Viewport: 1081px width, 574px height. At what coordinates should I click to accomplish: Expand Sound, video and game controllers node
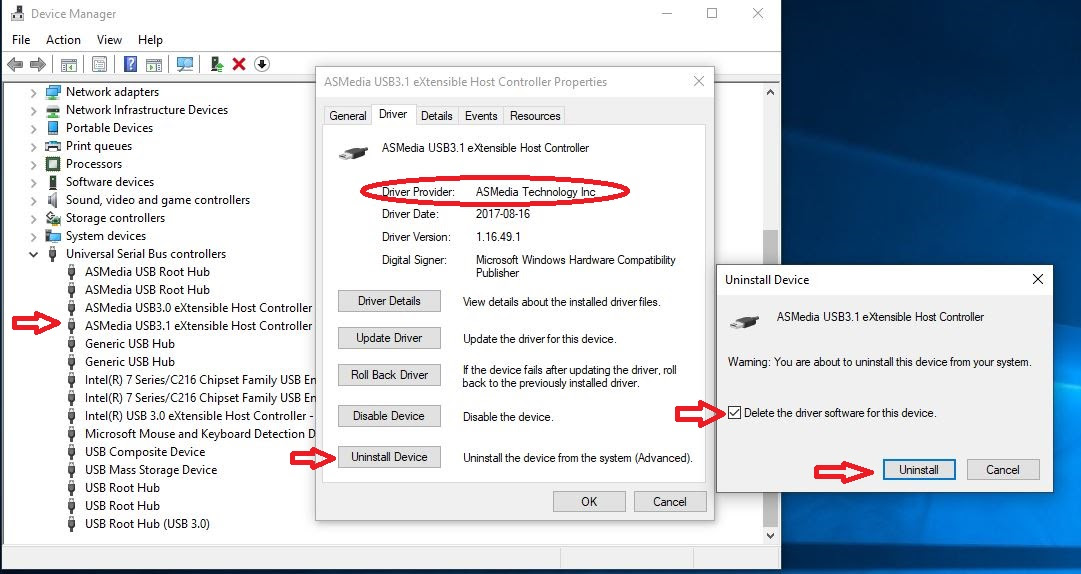point(33,201)
